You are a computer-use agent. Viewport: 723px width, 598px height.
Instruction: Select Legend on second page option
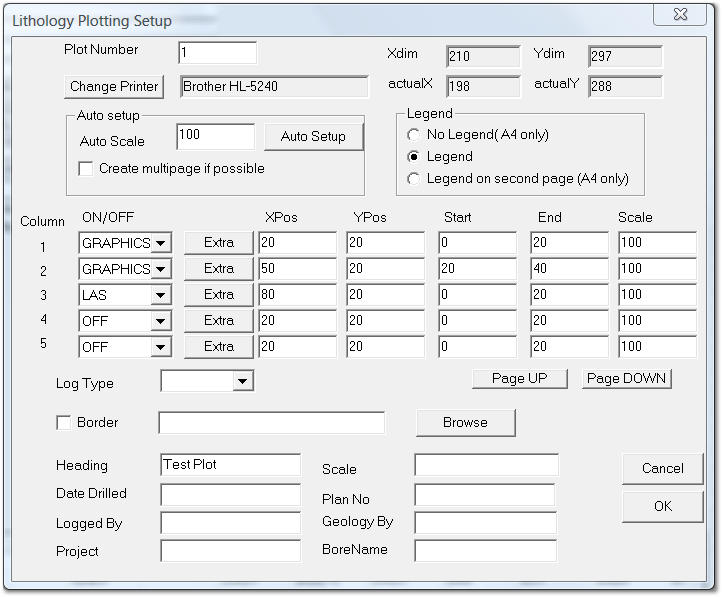click(414, 178)
